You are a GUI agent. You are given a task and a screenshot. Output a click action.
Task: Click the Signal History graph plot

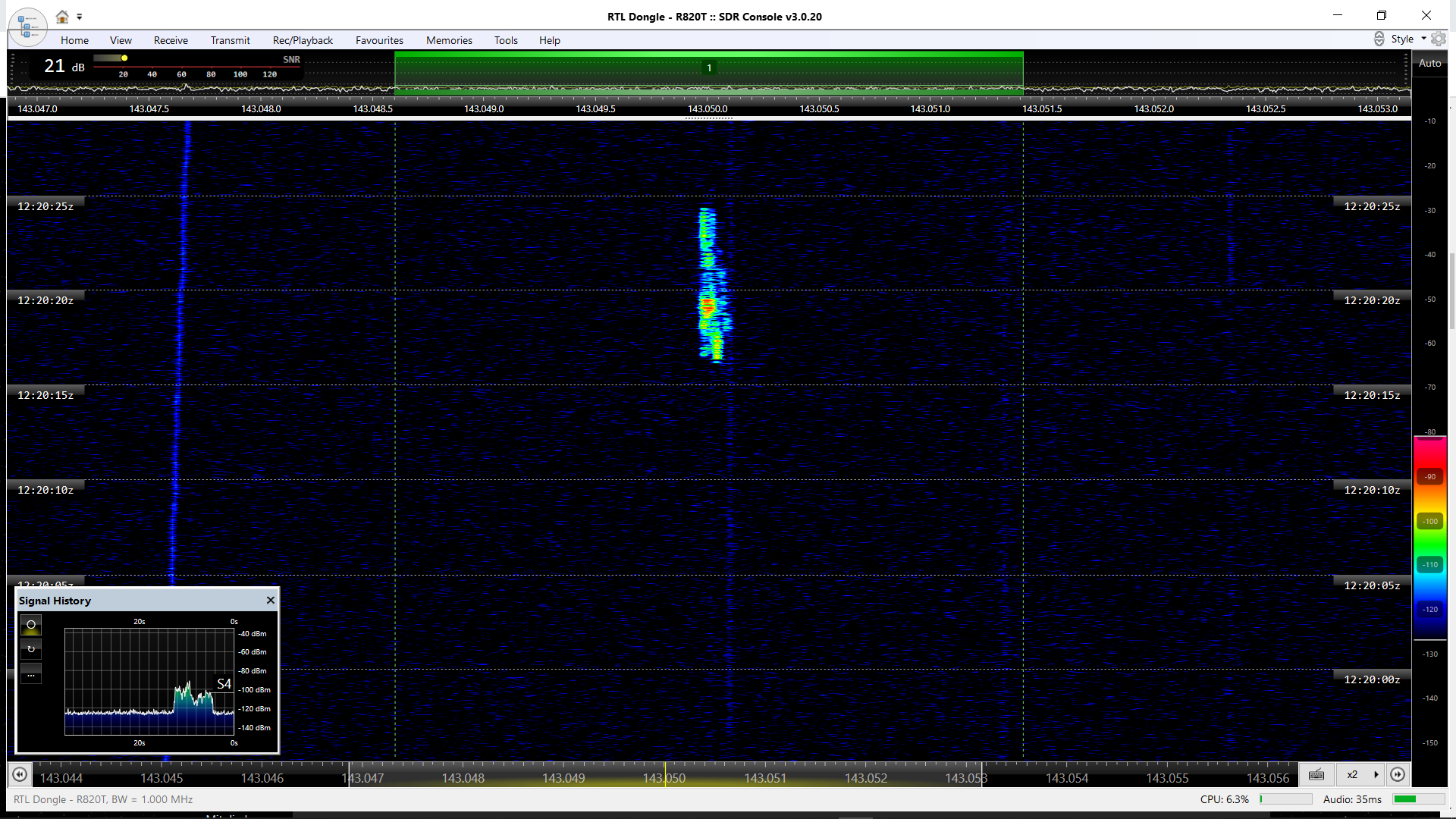click(149, 682)
